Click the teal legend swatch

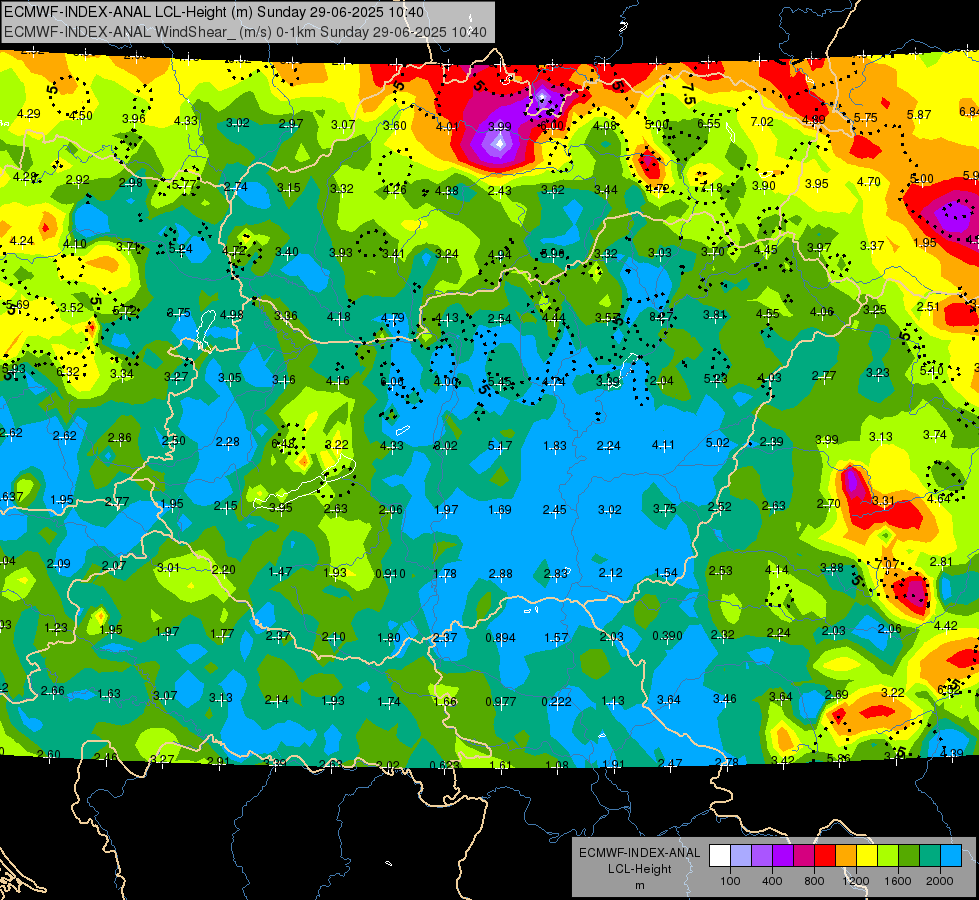929,856
